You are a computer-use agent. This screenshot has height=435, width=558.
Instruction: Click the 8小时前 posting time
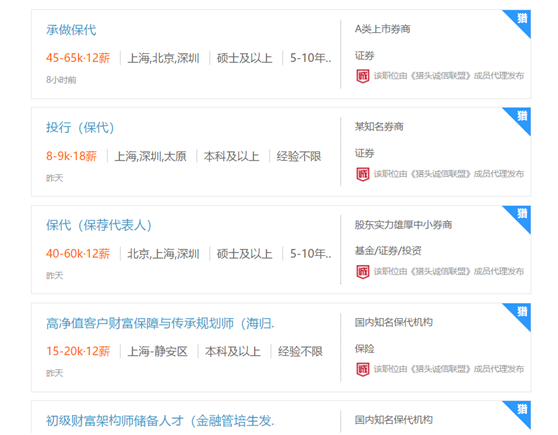[x=61, y=80]
